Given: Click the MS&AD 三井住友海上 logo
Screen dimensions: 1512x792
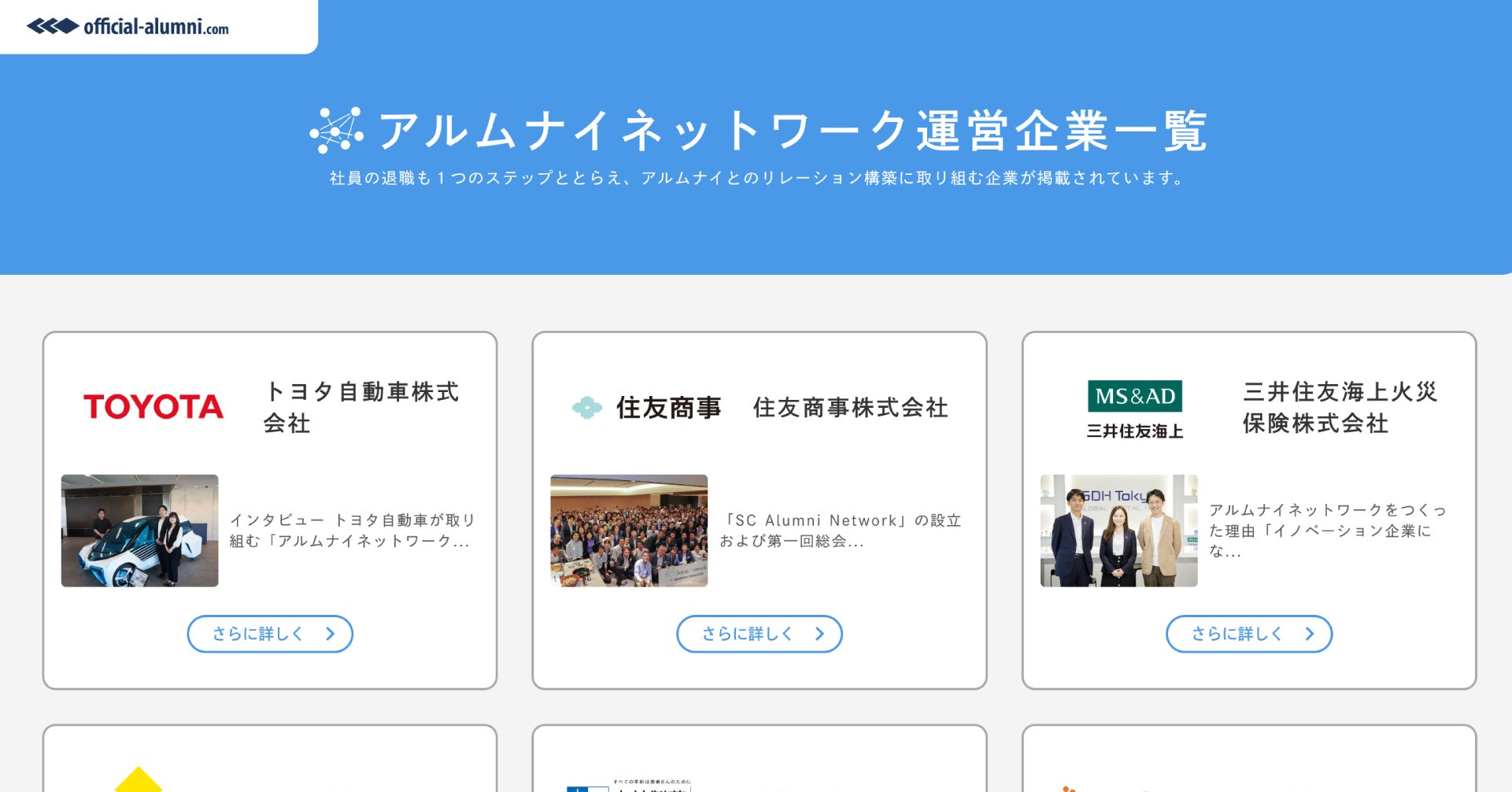Looking at the screenshot, I should point(1135,409).
